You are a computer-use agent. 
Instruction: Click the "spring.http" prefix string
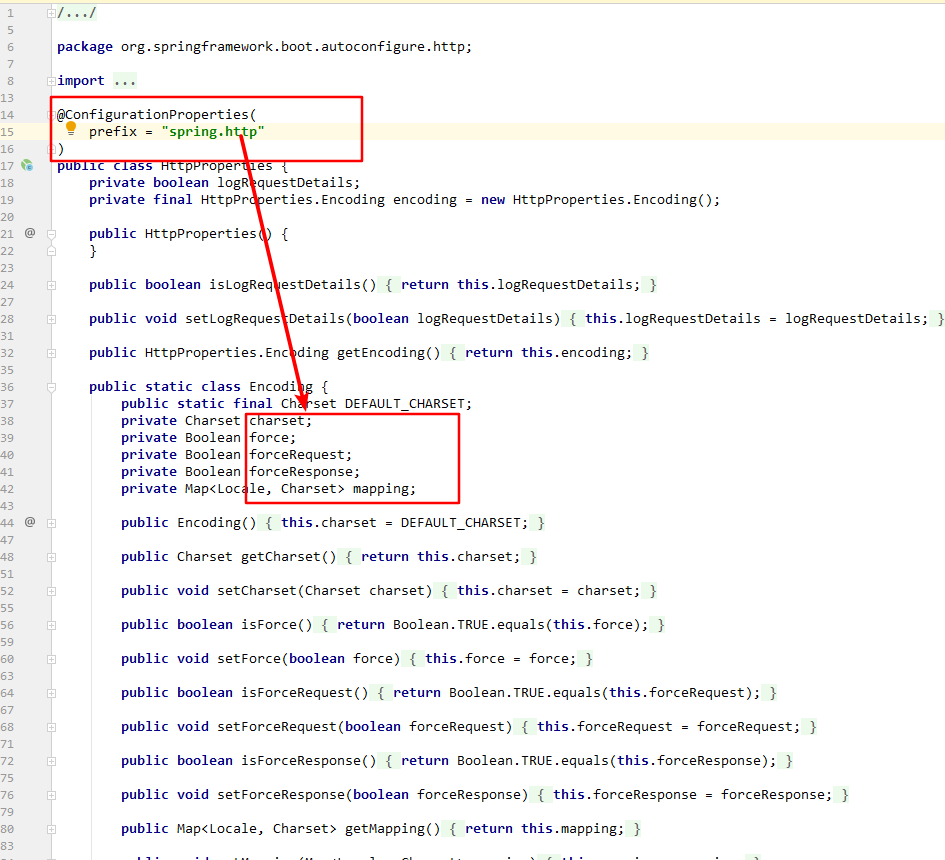click(x=214, y=131)
